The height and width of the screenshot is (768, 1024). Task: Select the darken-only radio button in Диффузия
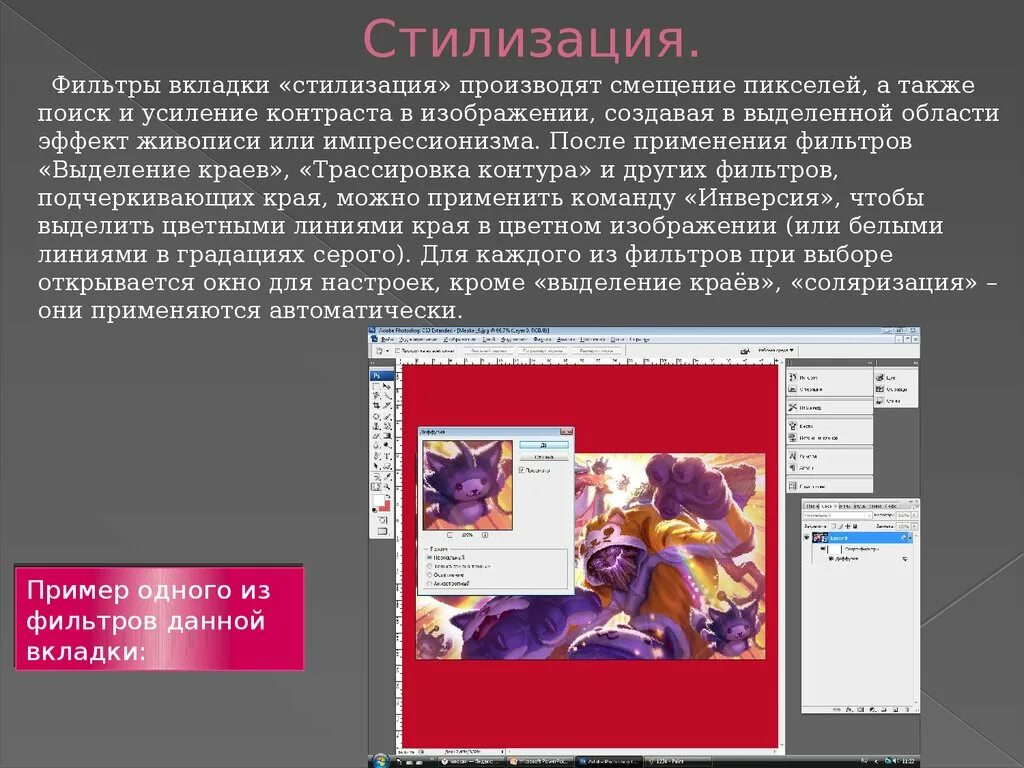coord(429,566)
